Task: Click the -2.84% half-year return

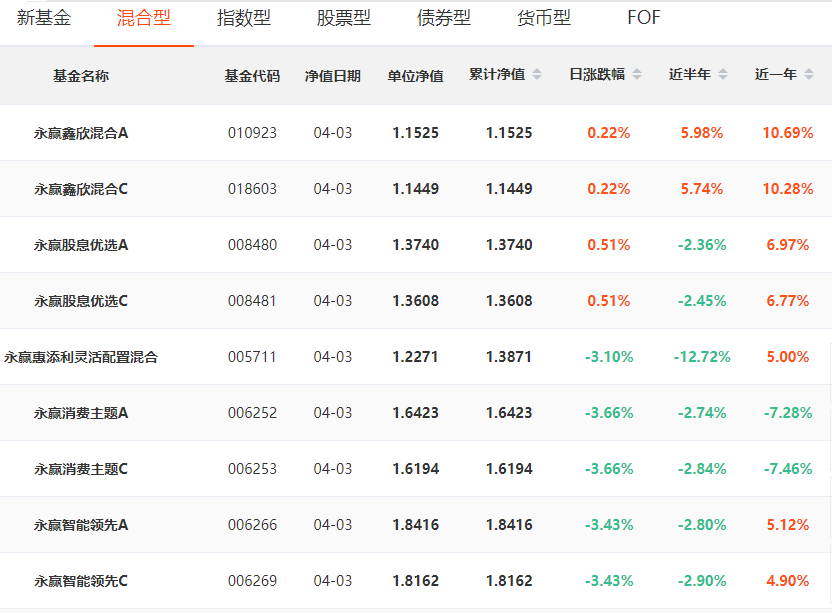Action: [702, 469]
